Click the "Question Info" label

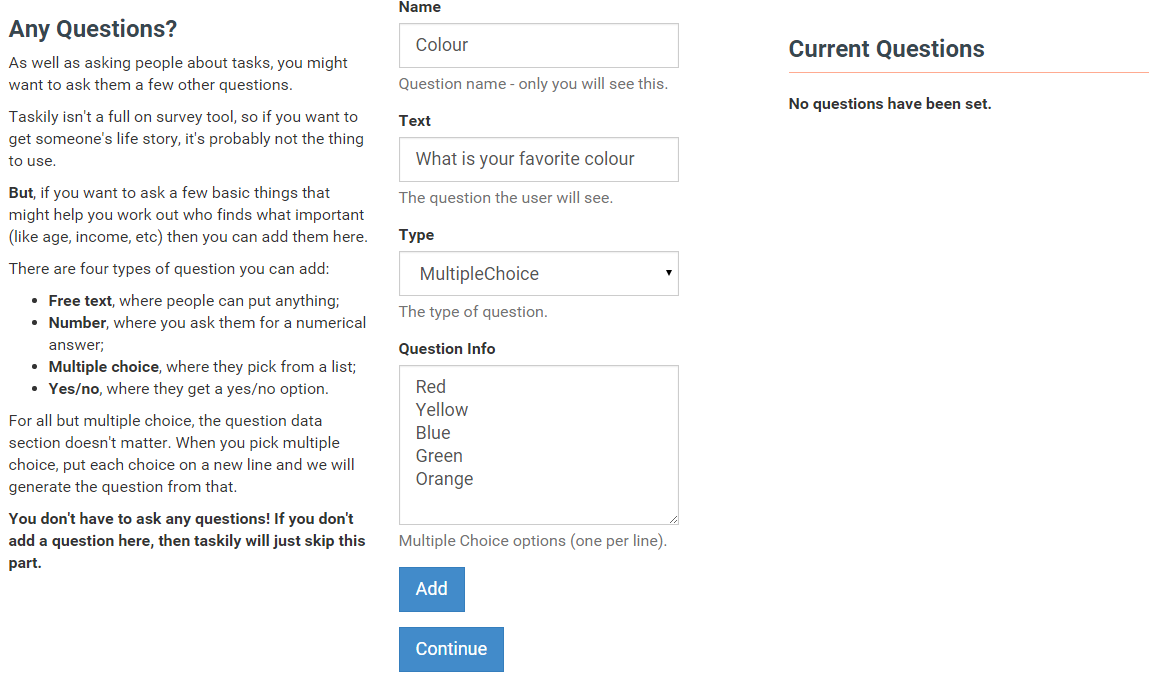(x=446, y=349)
